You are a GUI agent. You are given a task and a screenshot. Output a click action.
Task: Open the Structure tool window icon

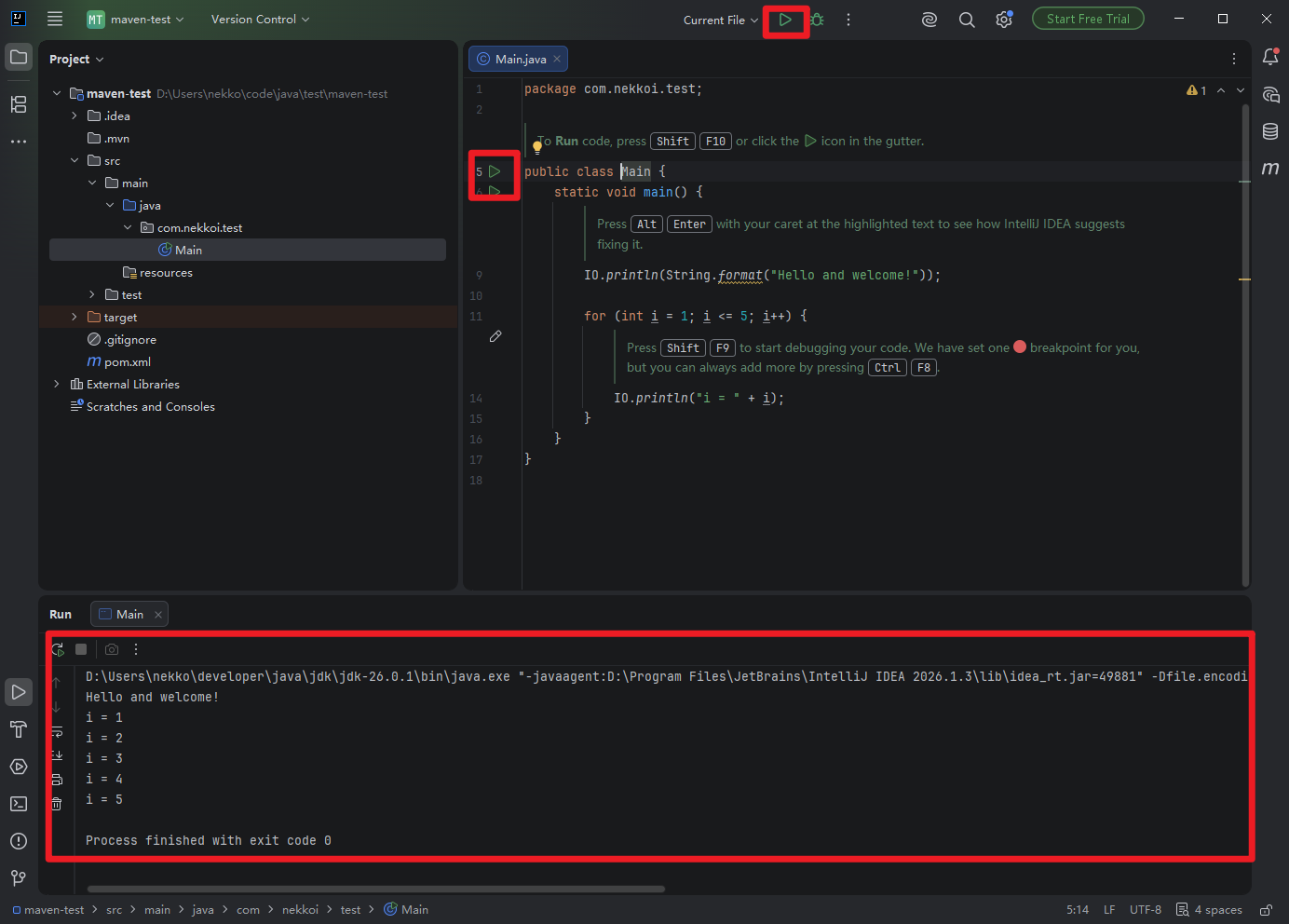coord(19,104)
